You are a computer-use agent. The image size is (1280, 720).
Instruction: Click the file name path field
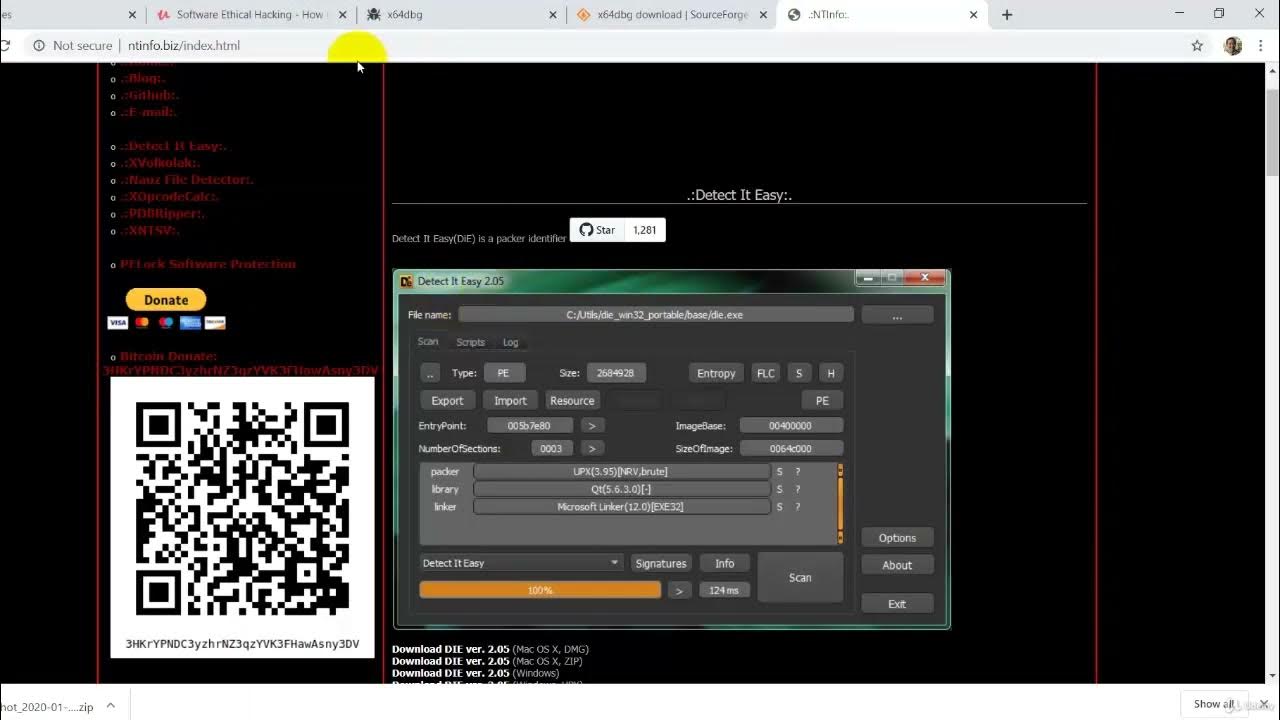click(x=655, y=315)
